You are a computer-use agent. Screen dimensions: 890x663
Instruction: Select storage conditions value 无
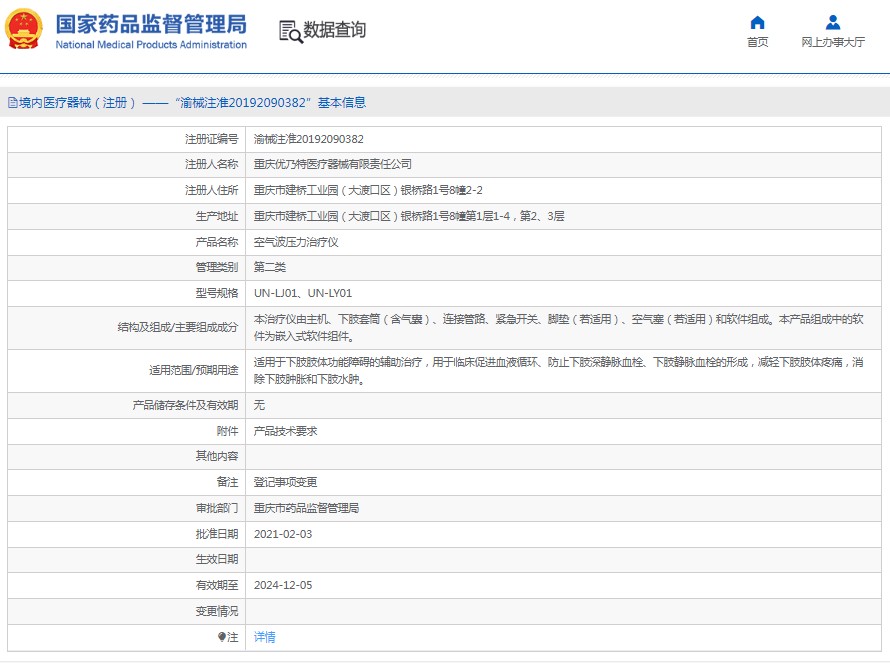click(x=259, y=405)
